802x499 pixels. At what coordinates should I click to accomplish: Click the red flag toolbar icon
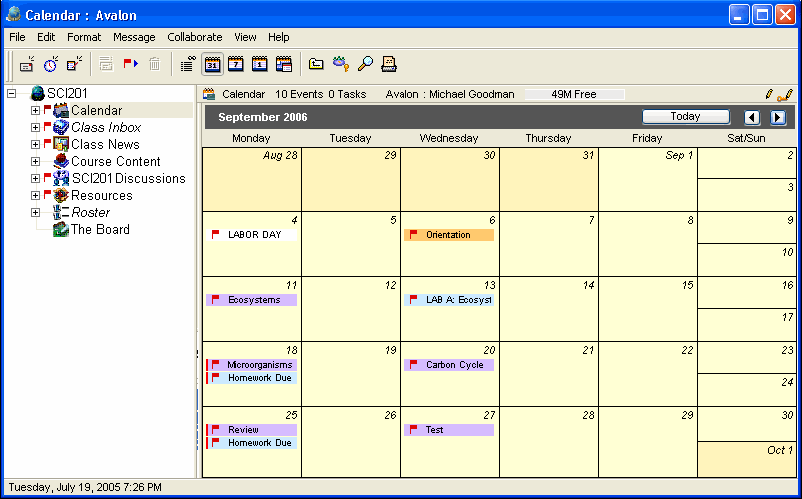(130, 64)
